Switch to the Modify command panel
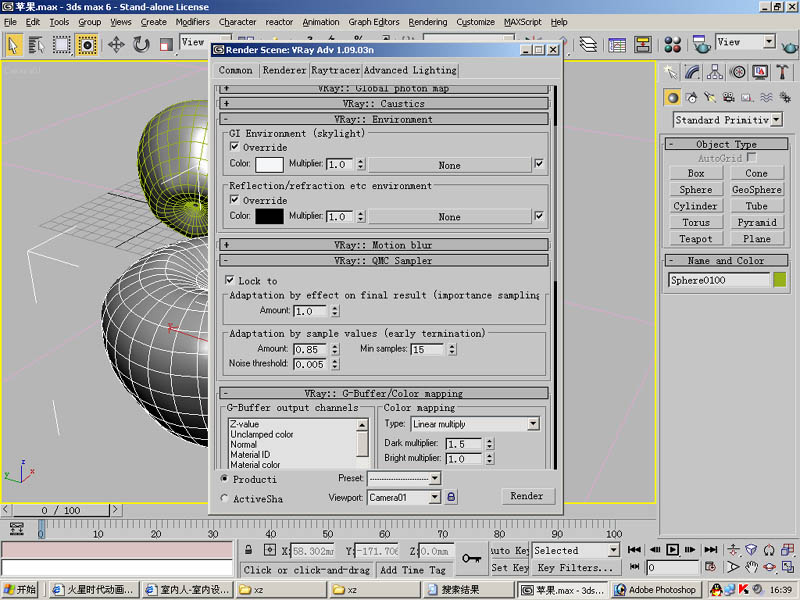The height and width of the screenshot is (600, 800). pyautogui.click(x=692, y=72)
